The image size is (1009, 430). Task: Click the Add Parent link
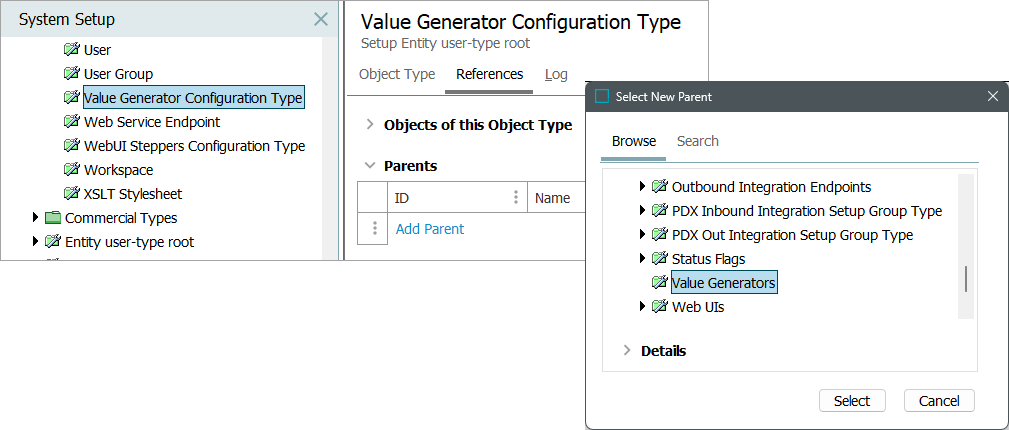click(430, 229)
